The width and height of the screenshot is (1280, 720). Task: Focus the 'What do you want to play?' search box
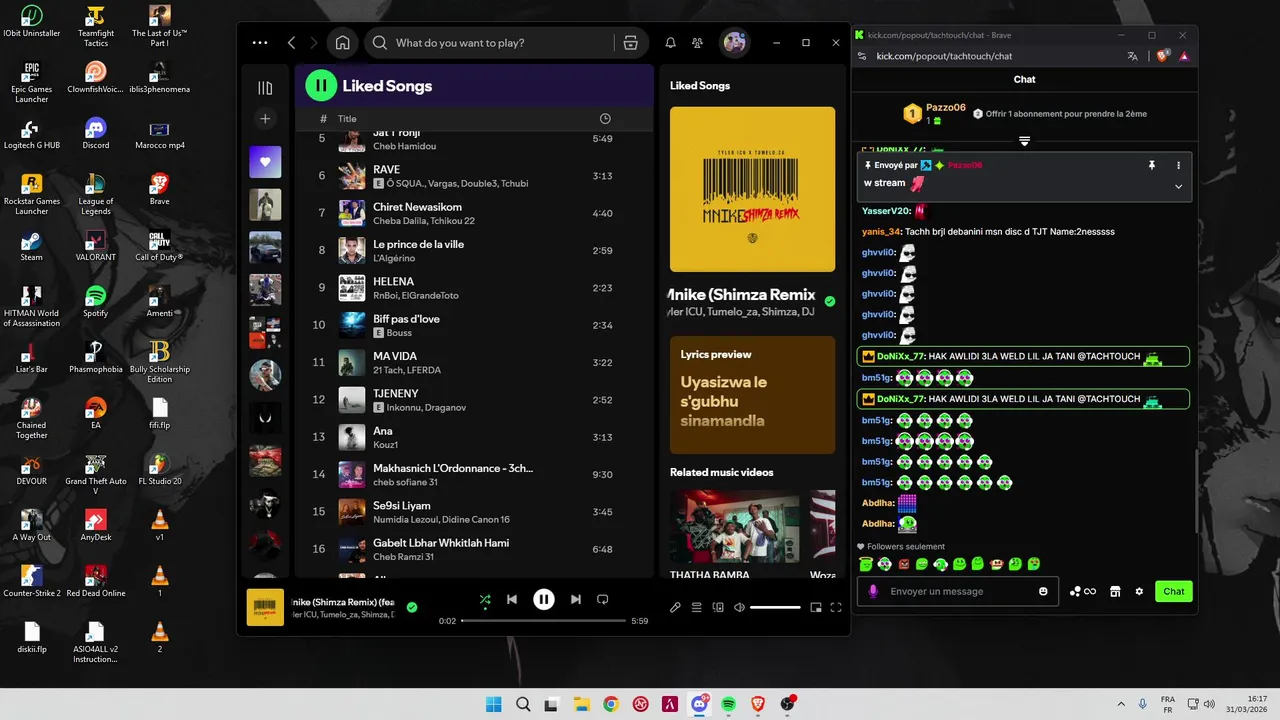pos(490,43)
